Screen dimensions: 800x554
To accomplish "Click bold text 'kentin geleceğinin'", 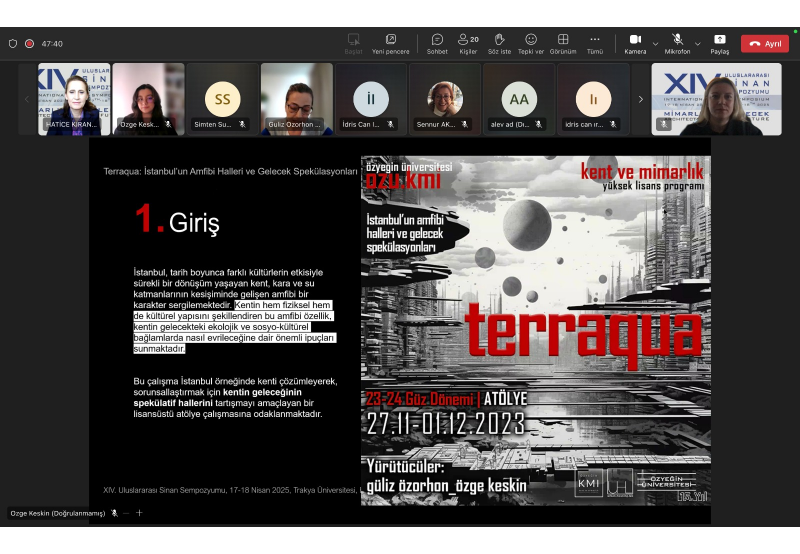I will [262, 392].
